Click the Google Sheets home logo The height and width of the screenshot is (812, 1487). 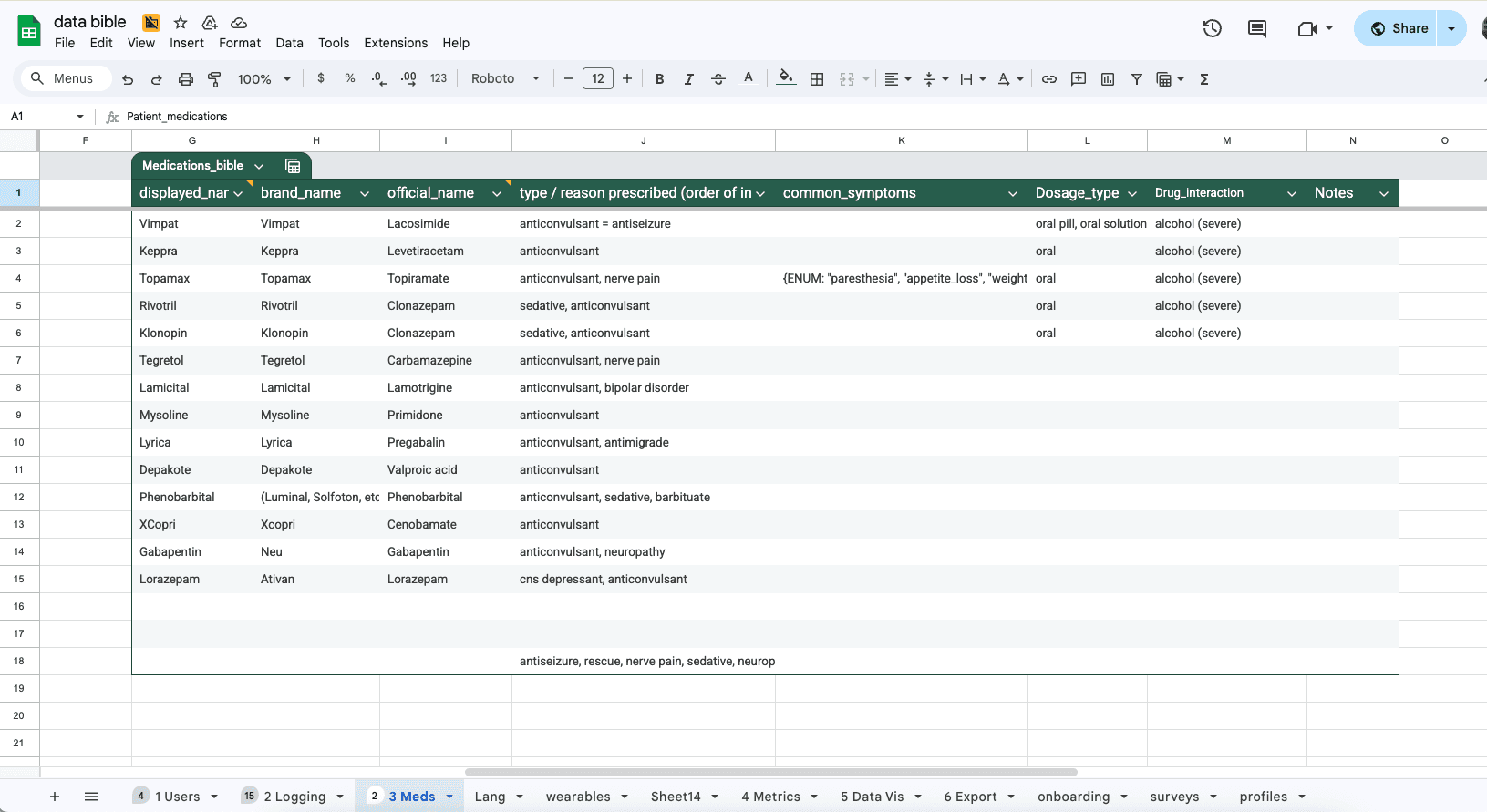click(x=29, y=32)
